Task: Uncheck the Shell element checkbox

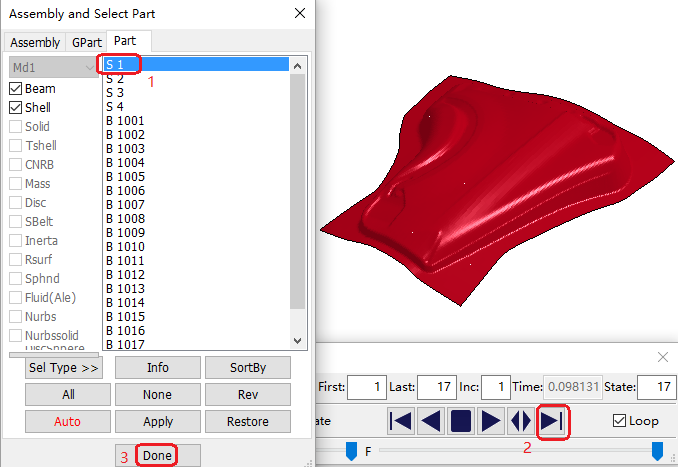Action: coord(16,108)
